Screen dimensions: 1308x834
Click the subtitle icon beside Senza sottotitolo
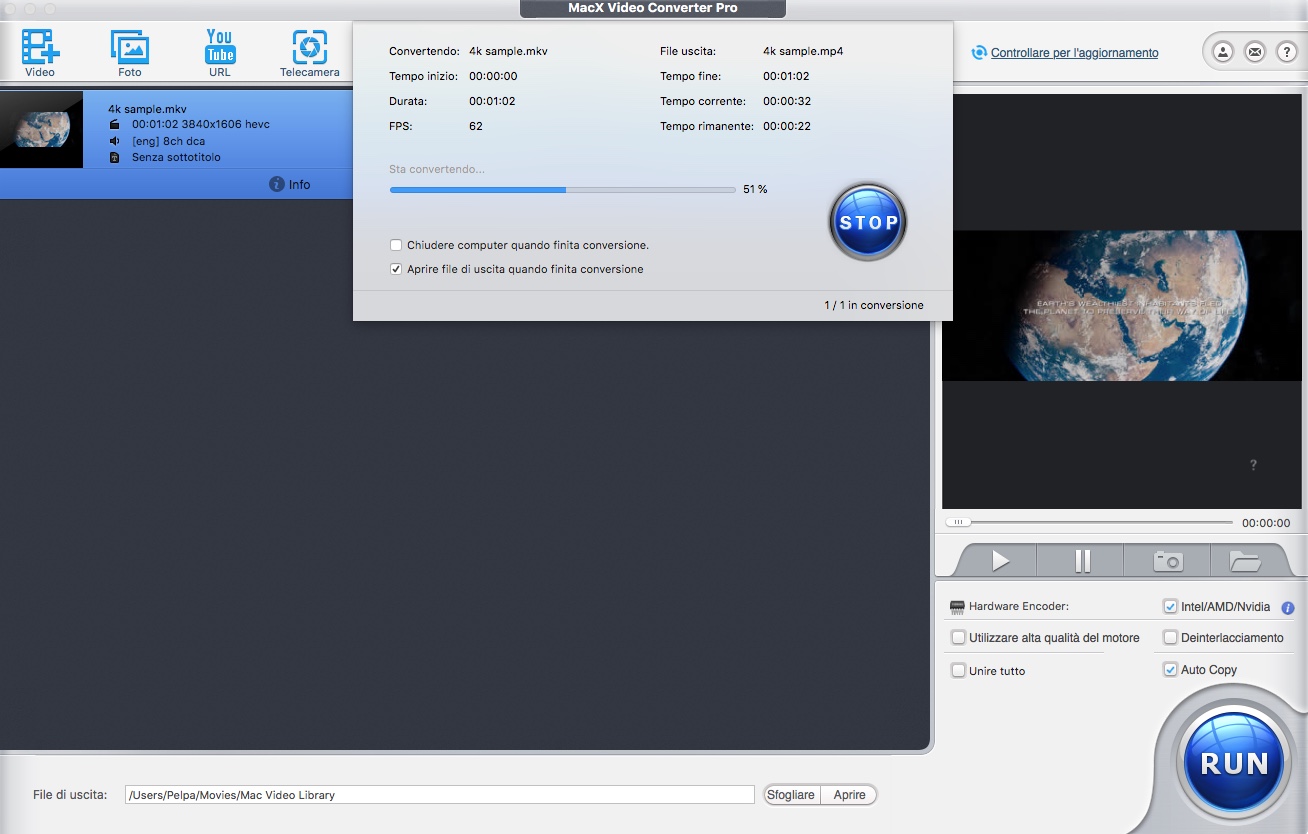coord(115,157)
